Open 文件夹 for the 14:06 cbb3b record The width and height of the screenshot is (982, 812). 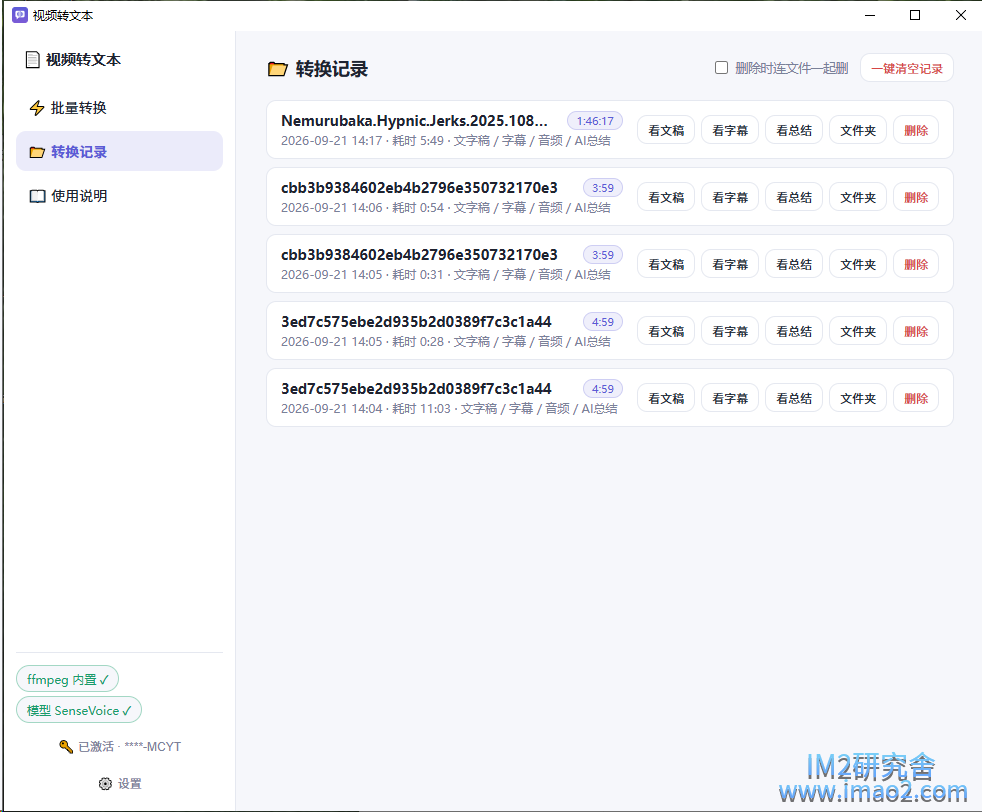857,197
